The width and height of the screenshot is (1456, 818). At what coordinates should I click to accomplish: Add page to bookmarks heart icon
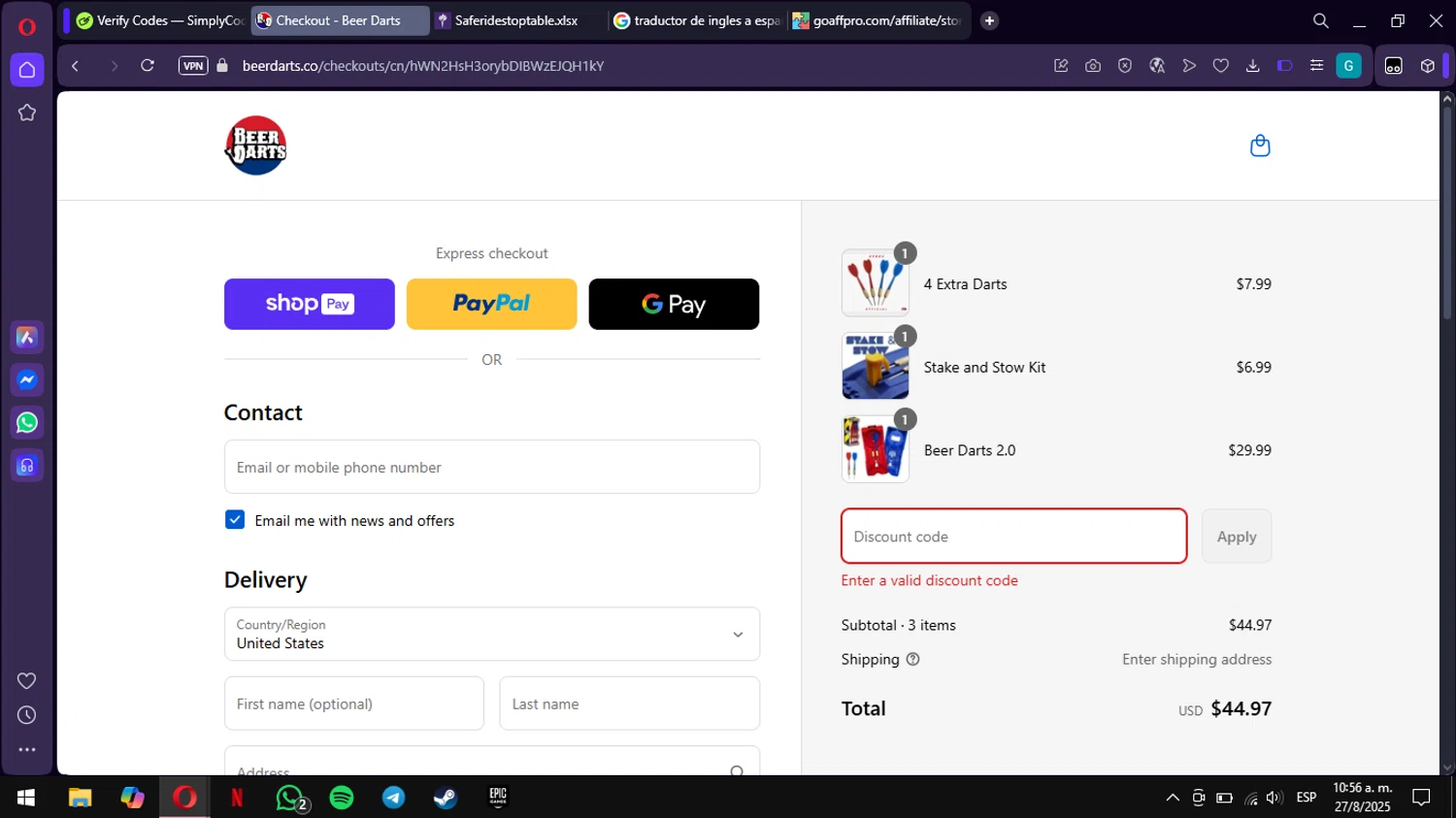pyautogui.click(x=1221, y=66)
